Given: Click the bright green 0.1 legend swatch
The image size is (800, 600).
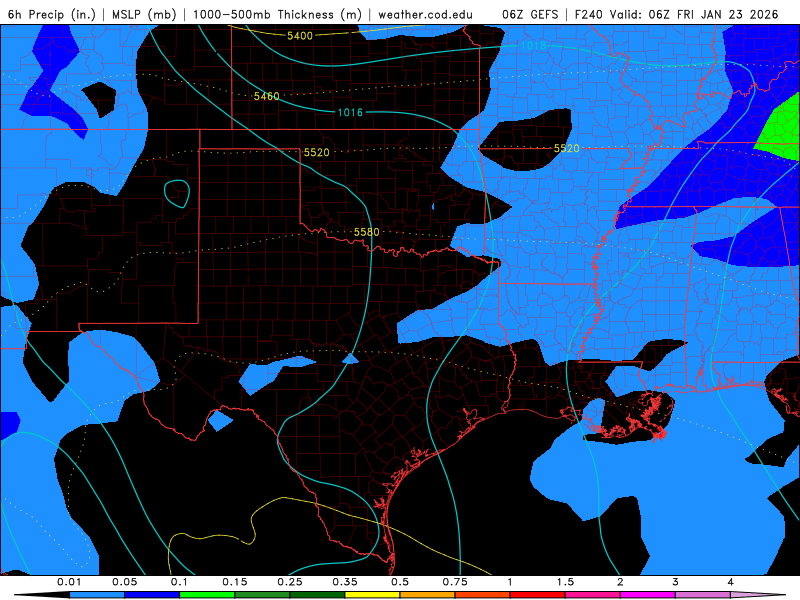Looking at the screenshot, I should tap(207, 595).
